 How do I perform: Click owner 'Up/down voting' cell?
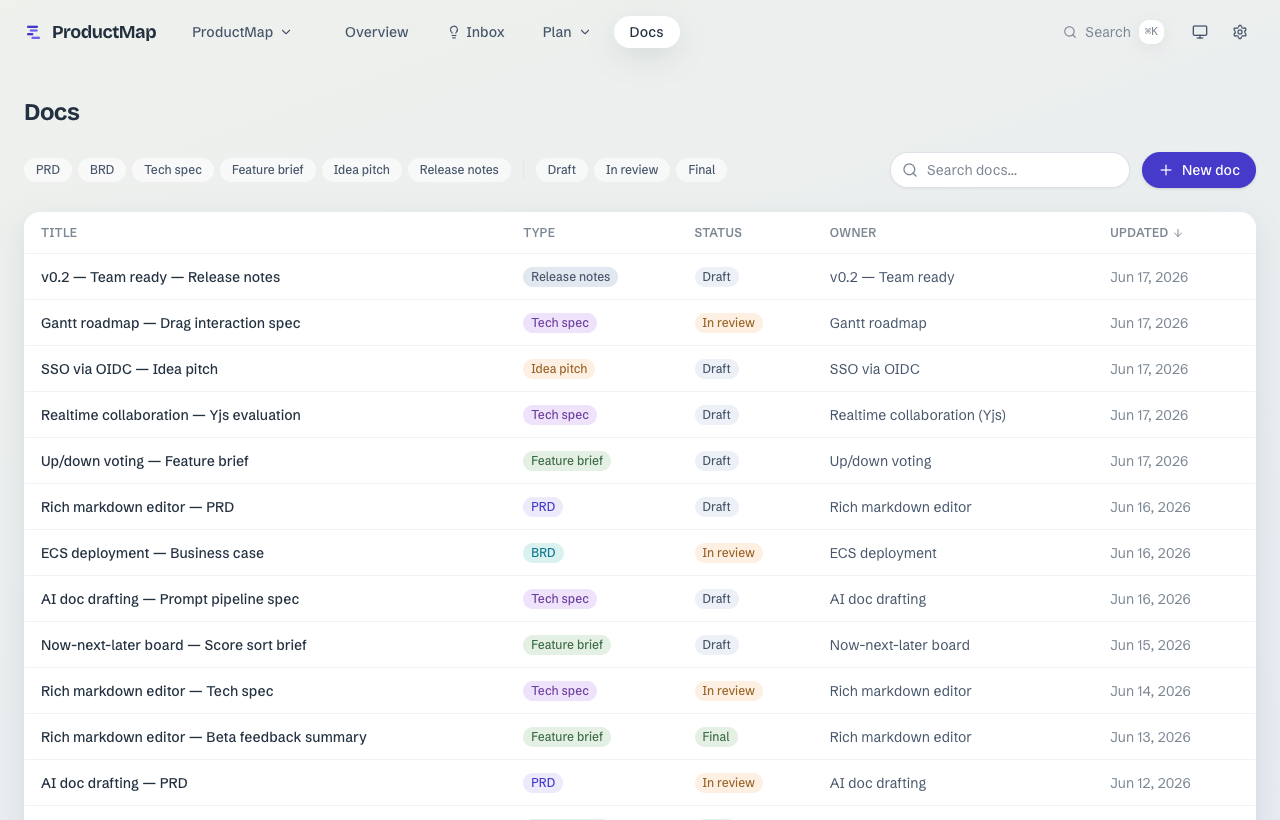click(880, 461)
